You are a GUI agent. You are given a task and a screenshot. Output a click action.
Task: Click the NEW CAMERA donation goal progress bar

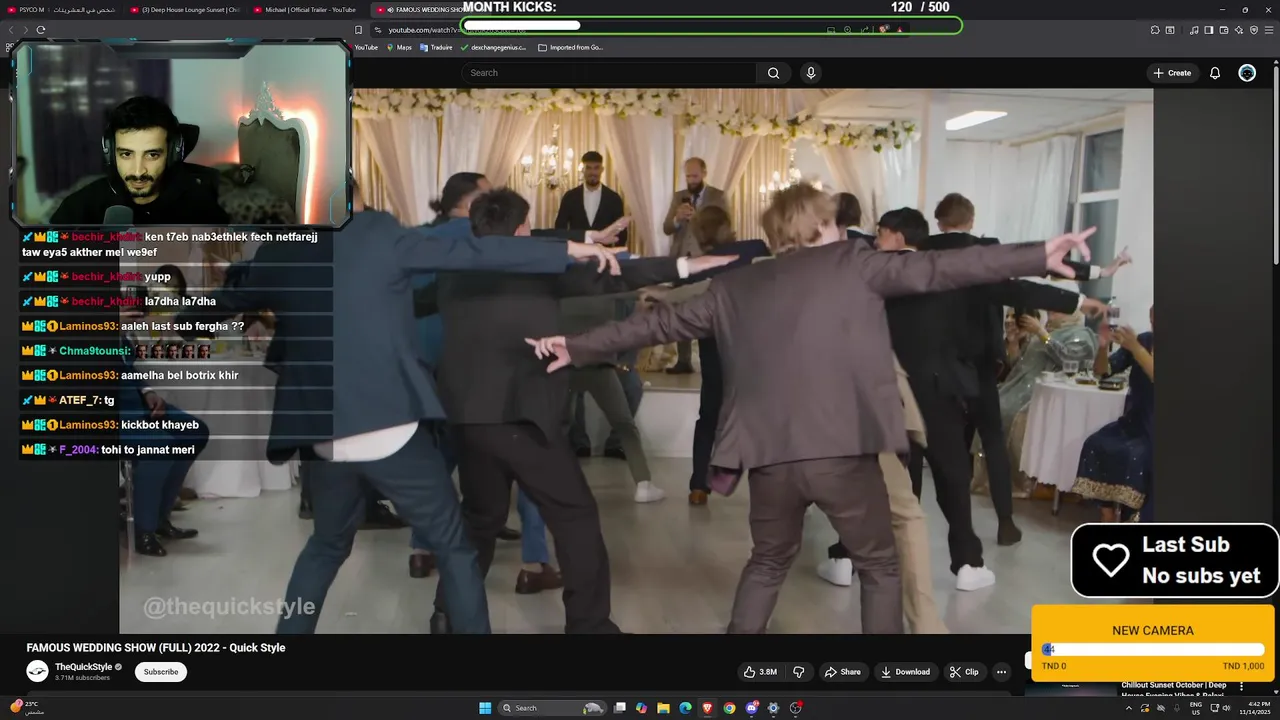(x=1153, y=650)
